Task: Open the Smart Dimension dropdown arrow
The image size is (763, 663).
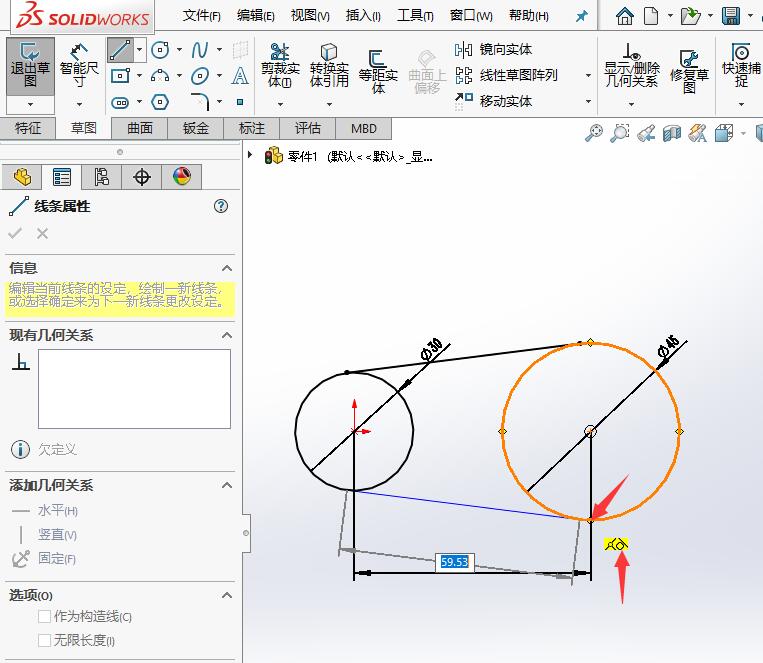Action: click(79, 104)
